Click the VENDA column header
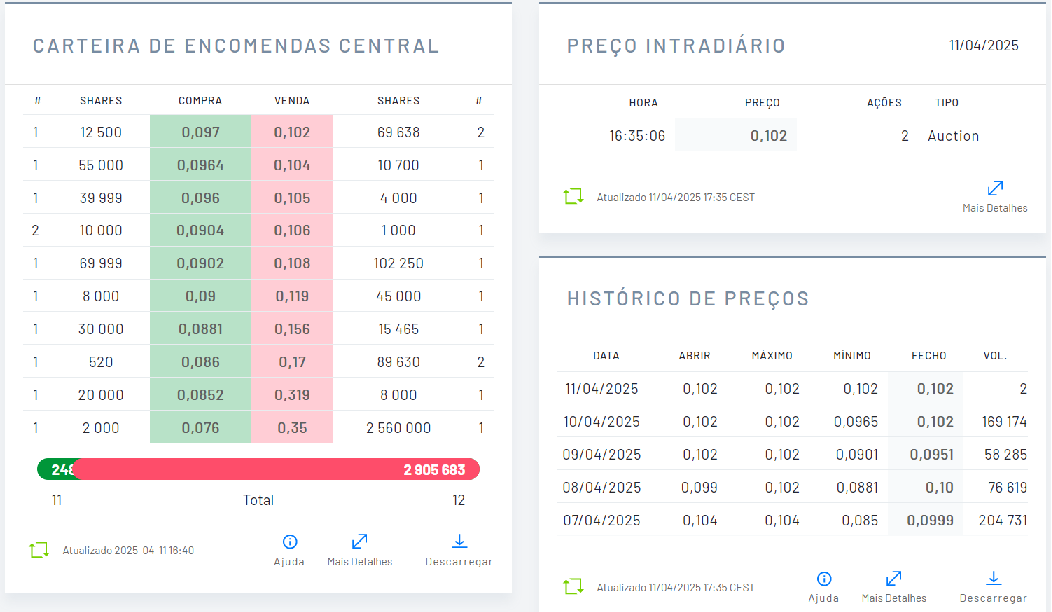 pos(292,101)
